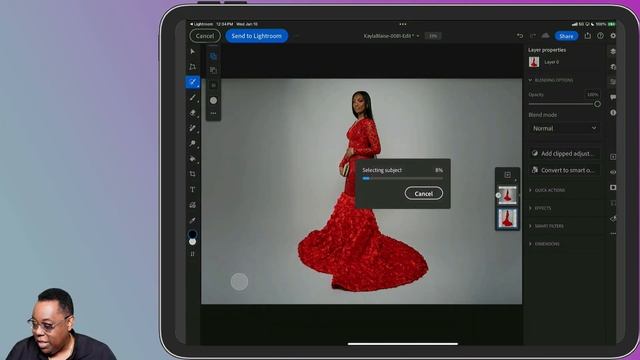This screenshot has width=640, height=360.
Task: Return to Lightroom via status bar link
Action: pos(202,24)
